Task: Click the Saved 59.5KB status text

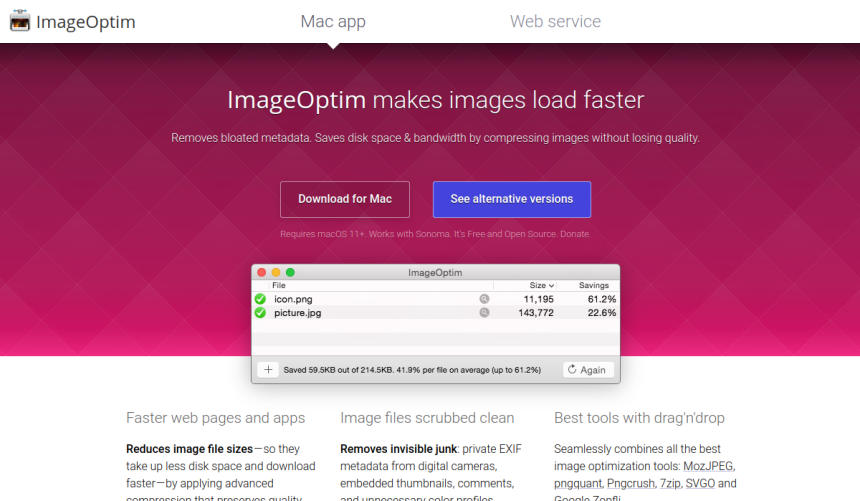Action: 412,370
